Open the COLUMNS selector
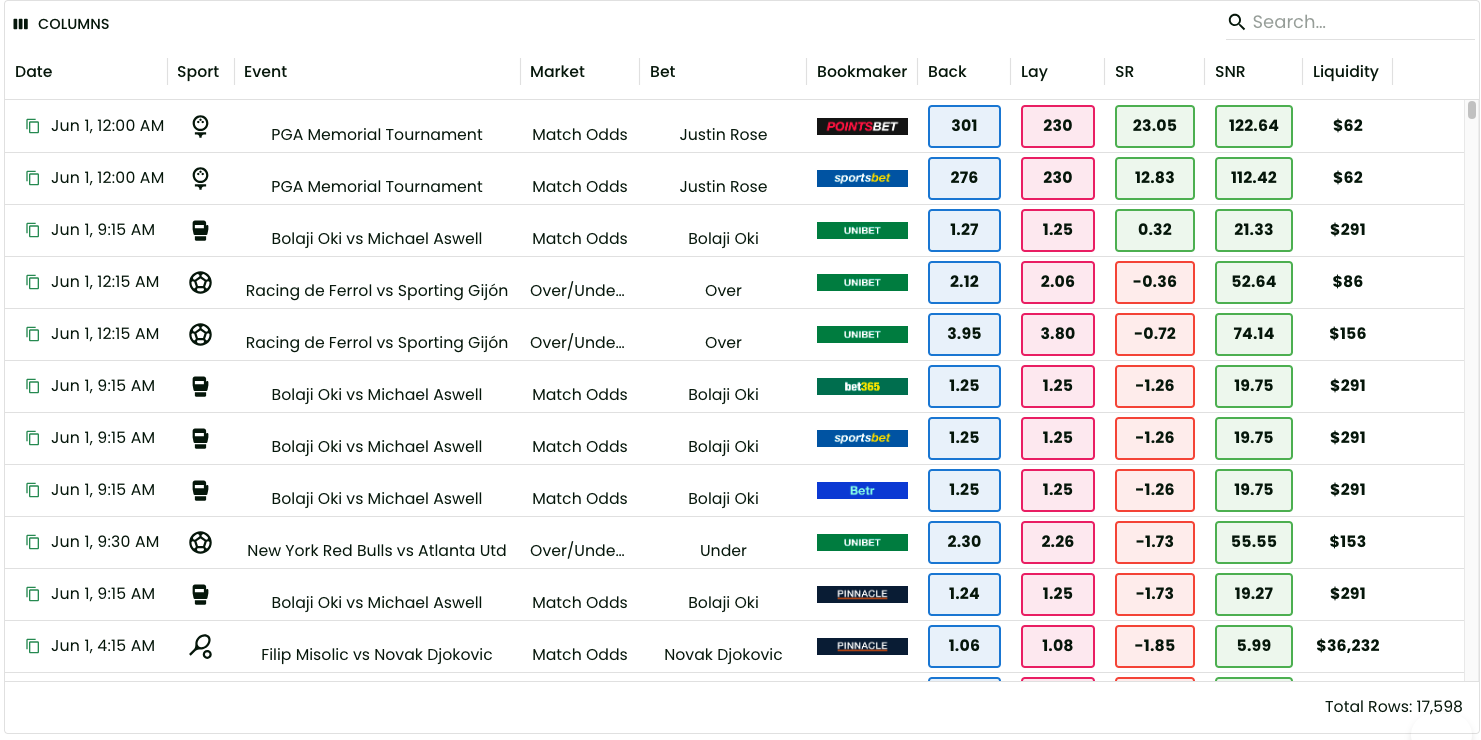The width and height of the screenshot is (1481, 740). [x=62, y=24]
